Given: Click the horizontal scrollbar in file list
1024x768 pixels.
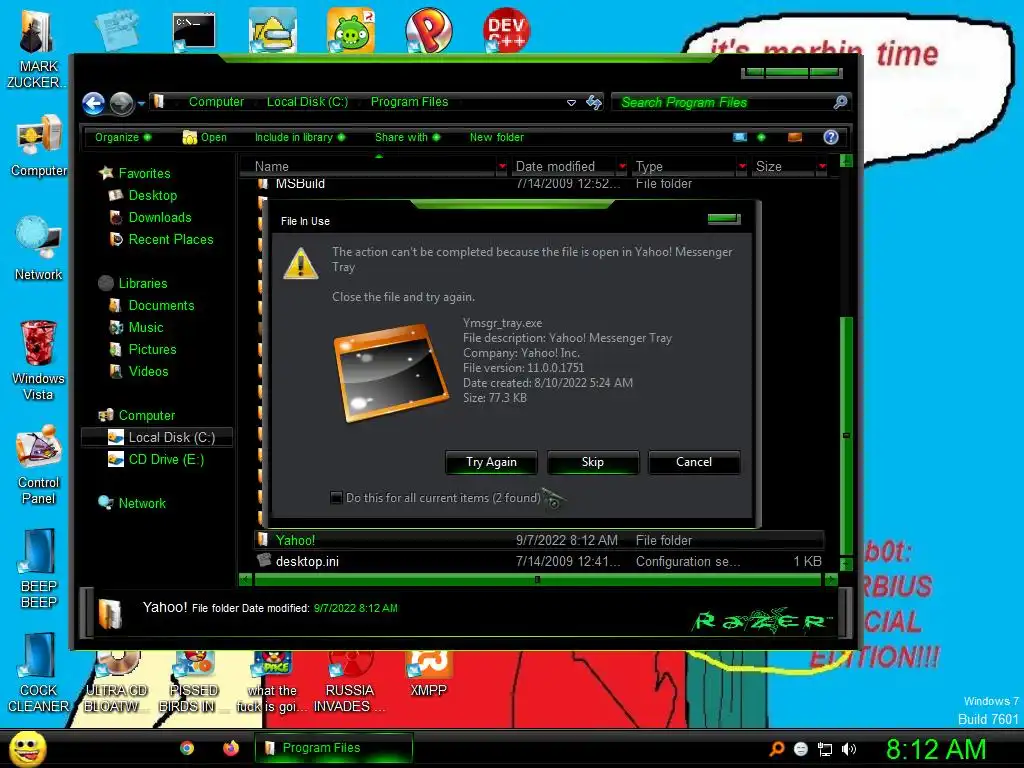Looking at the screenshot, I should [x=537, y=579].
